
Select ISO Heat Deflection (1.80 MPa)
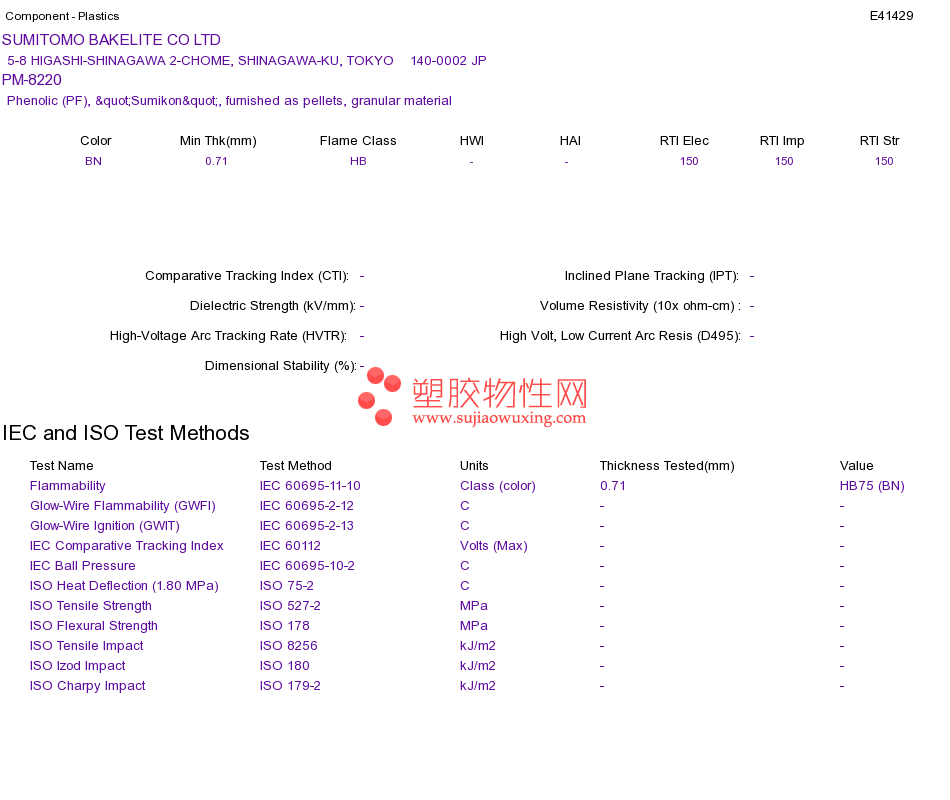tap(124, 586)
